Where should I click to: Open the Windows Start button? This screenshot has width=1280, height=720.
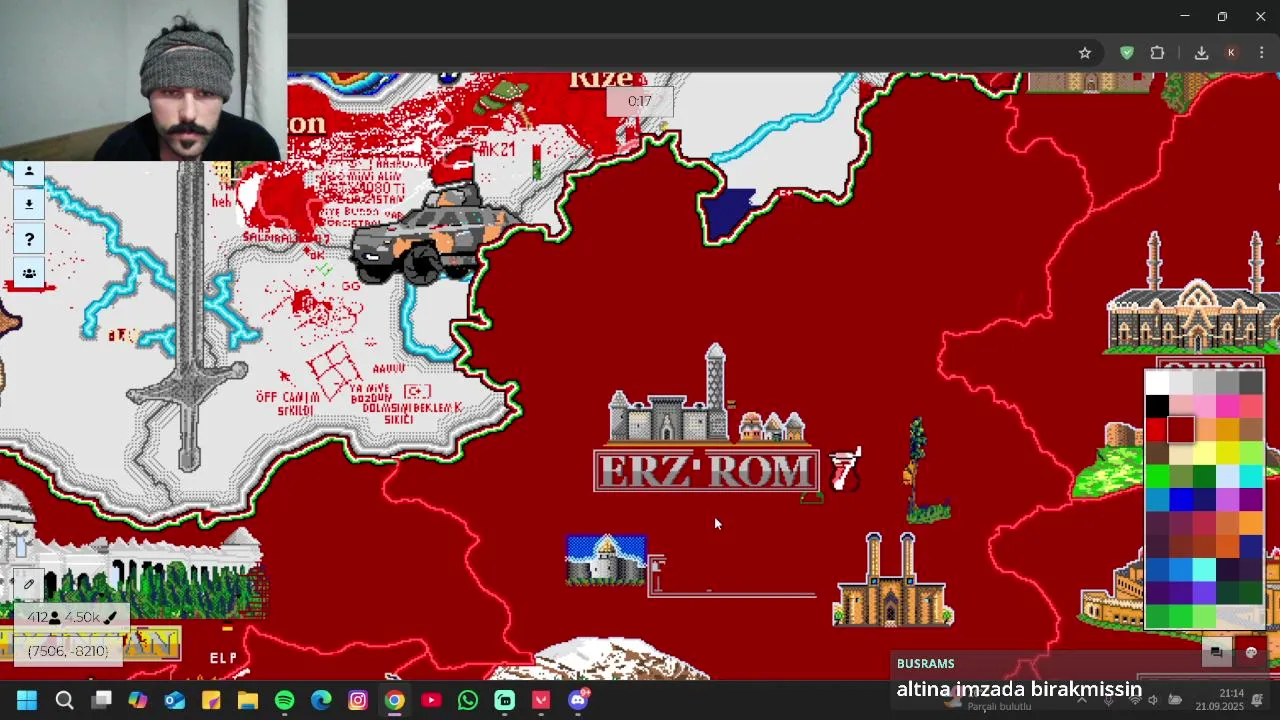tap(27, 700)
